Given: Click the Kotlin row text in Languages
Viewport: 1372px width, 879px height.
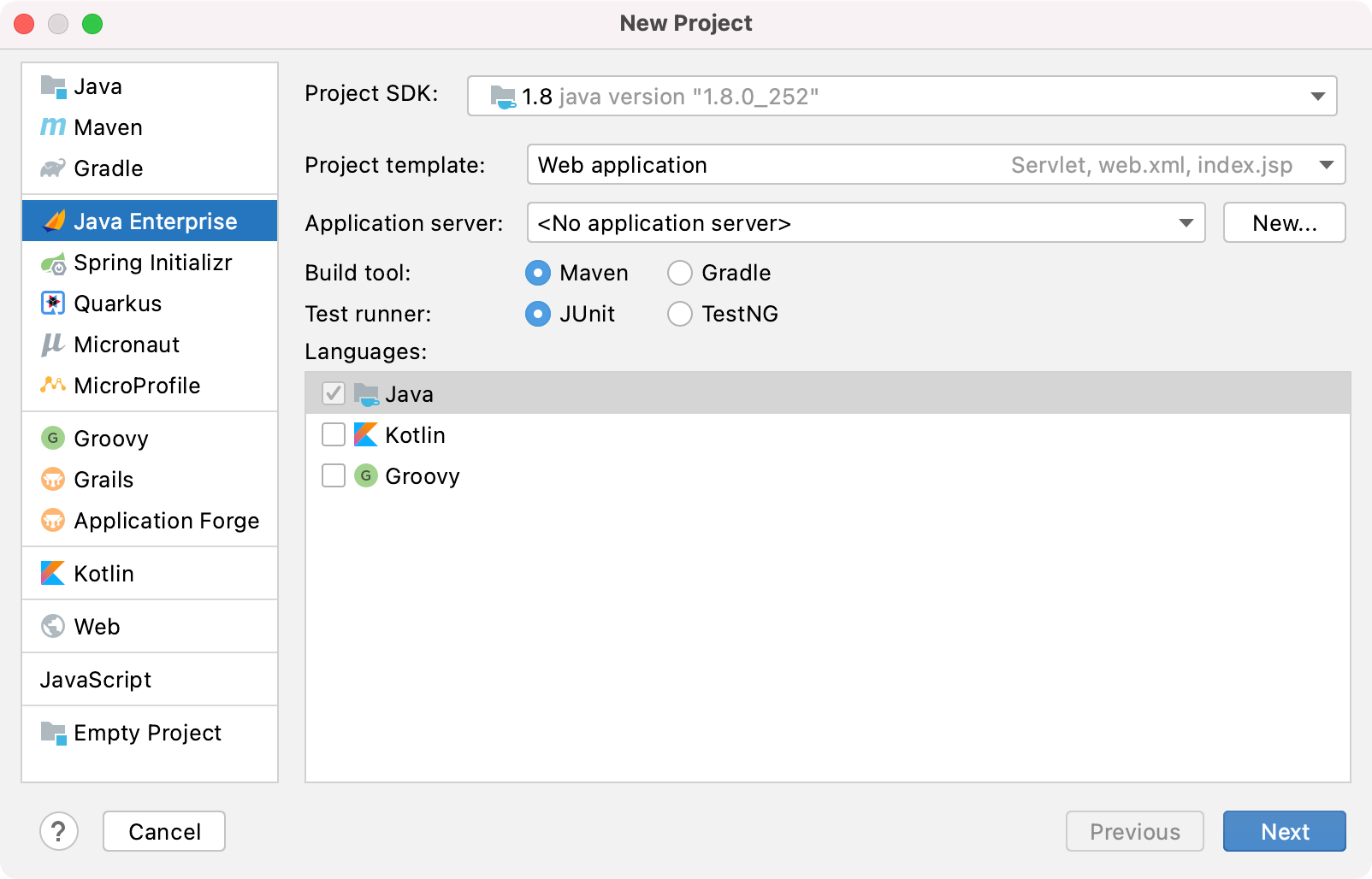Looking at the screenshot, I should pyautogui.click(x=415, y=435).
